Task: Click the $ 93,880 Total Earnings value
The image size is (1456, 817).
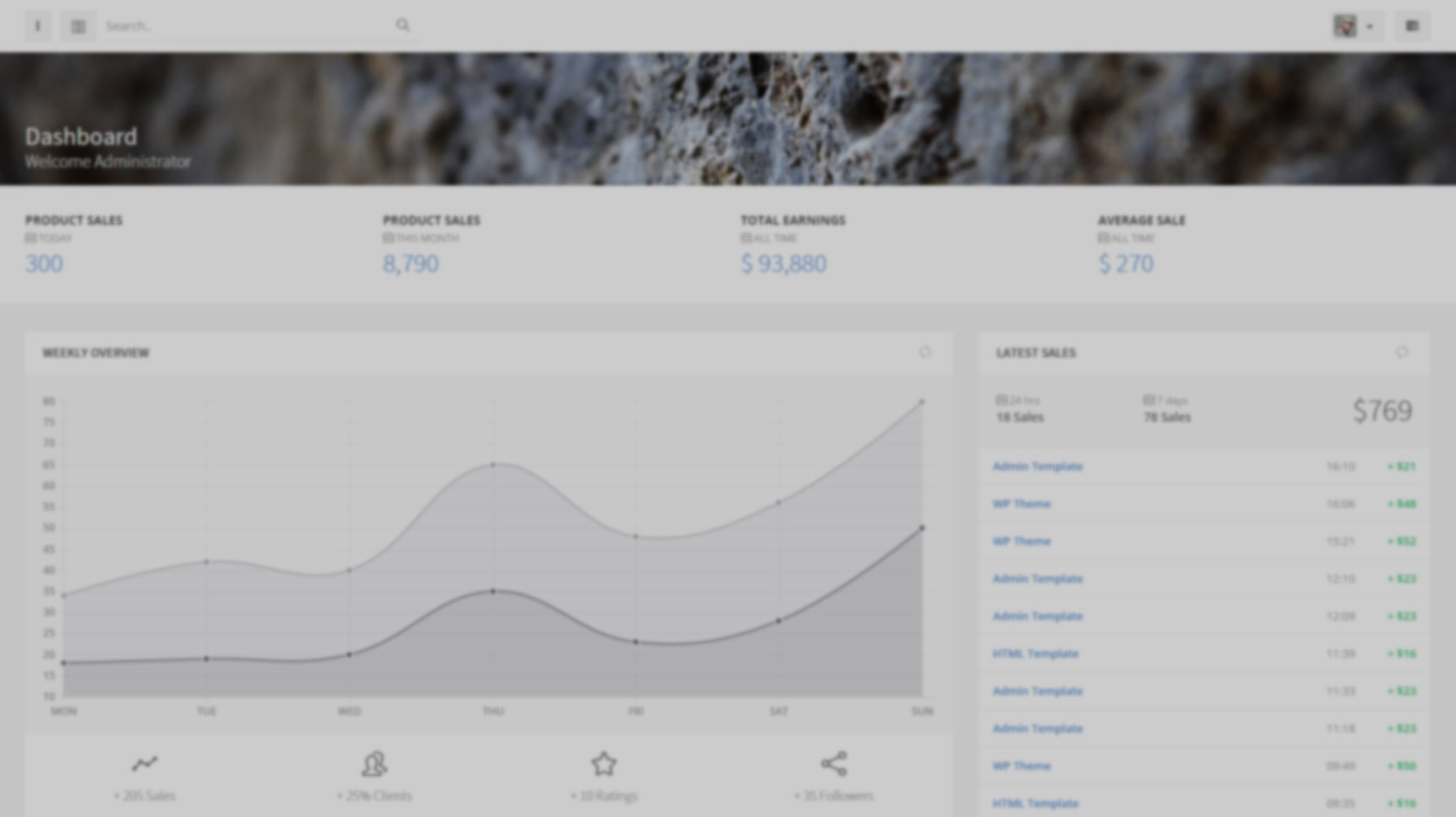Action: pyautogui.click(x=783, y=263)
